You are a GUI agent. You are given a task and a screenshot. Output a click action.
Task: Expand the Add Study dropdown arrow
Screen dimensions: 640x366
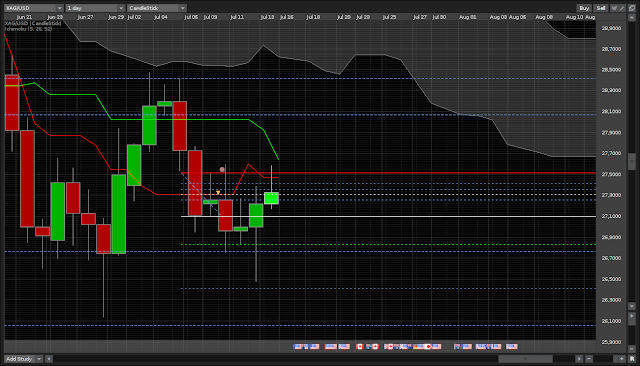coord(39,359)
